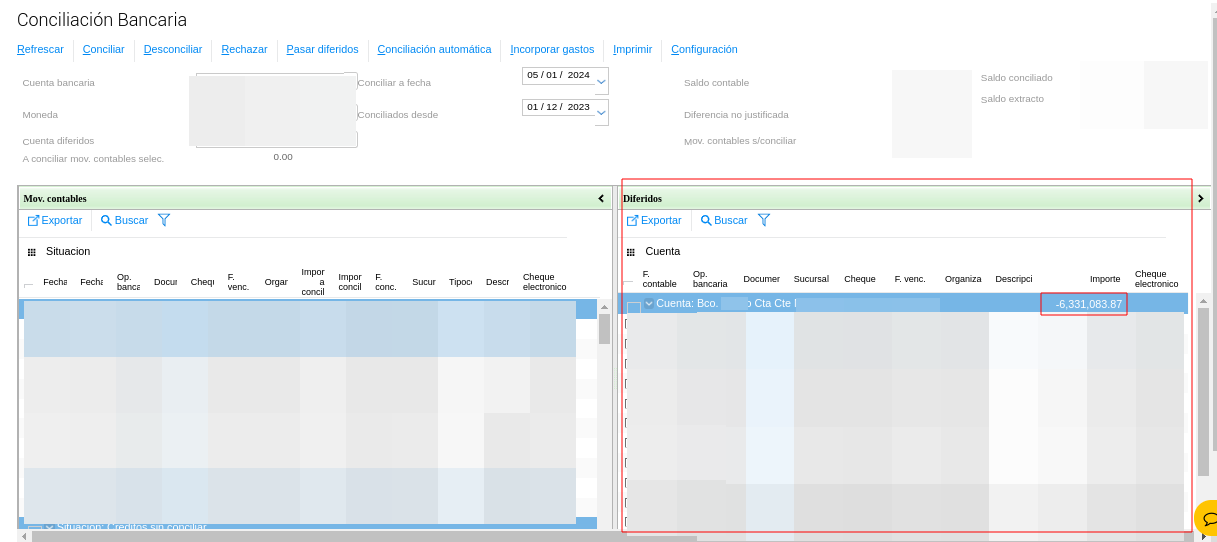The height and width of the screenshot is (542, 1217).
Task: Export the Mov. contables grid
Action: point(55,220)
